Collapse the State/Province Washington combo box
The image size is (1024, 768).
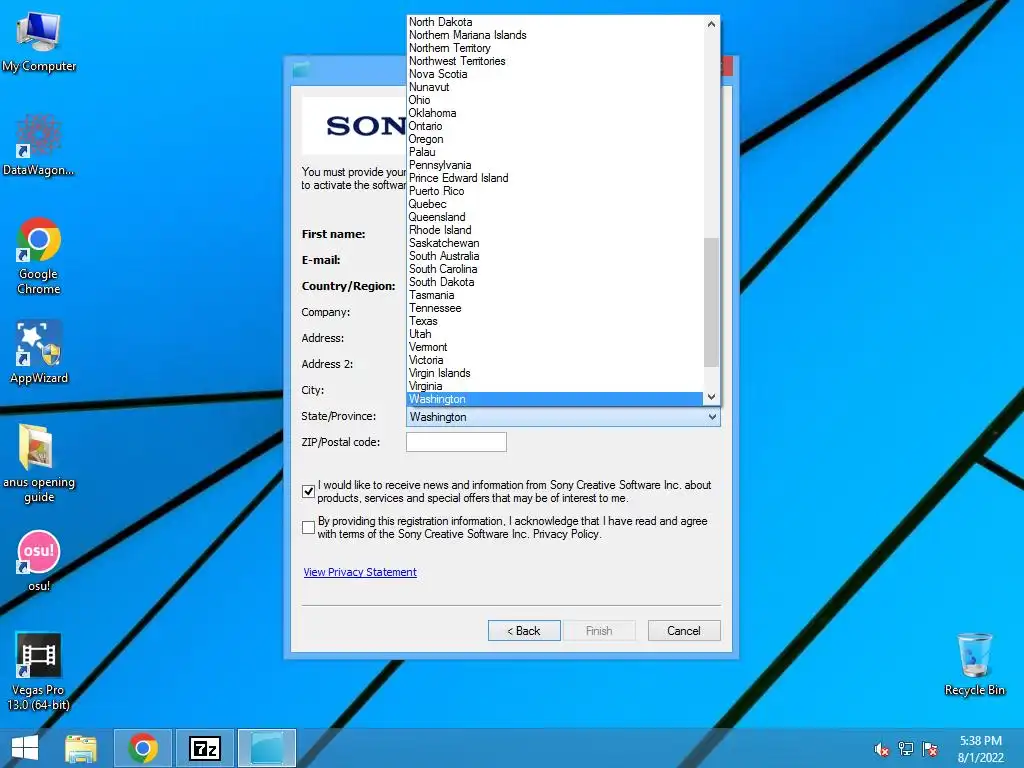pos(563,417)
